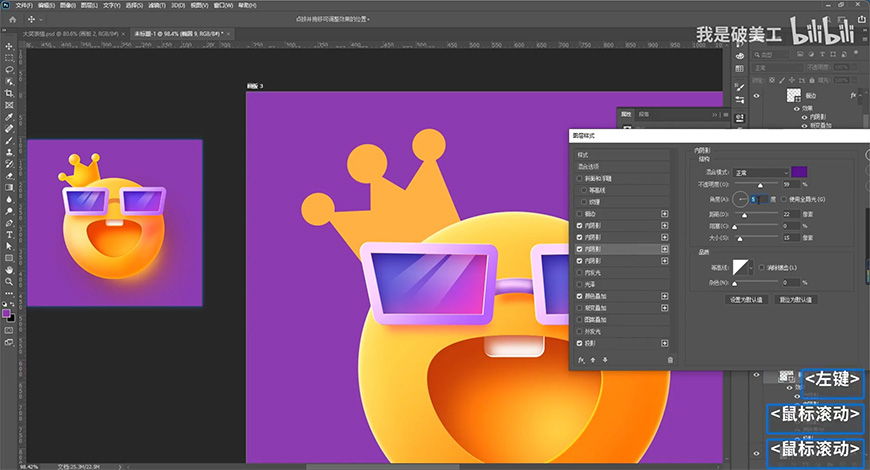The height and width of the screenshot is (470, 870).
Task: Select the Type (T) tool
Action: pos(9,234)
